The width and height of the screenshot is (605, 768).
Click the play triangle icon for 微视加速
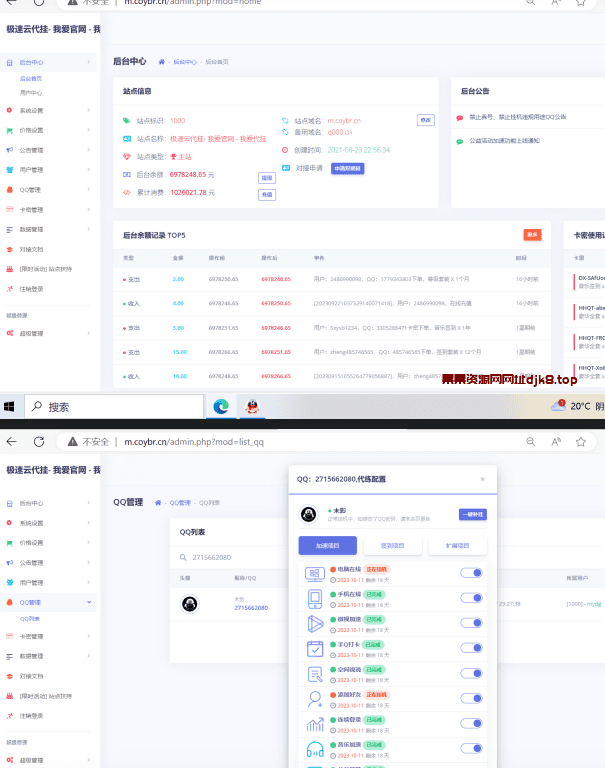pyautogui.click(x=315, y=624)
